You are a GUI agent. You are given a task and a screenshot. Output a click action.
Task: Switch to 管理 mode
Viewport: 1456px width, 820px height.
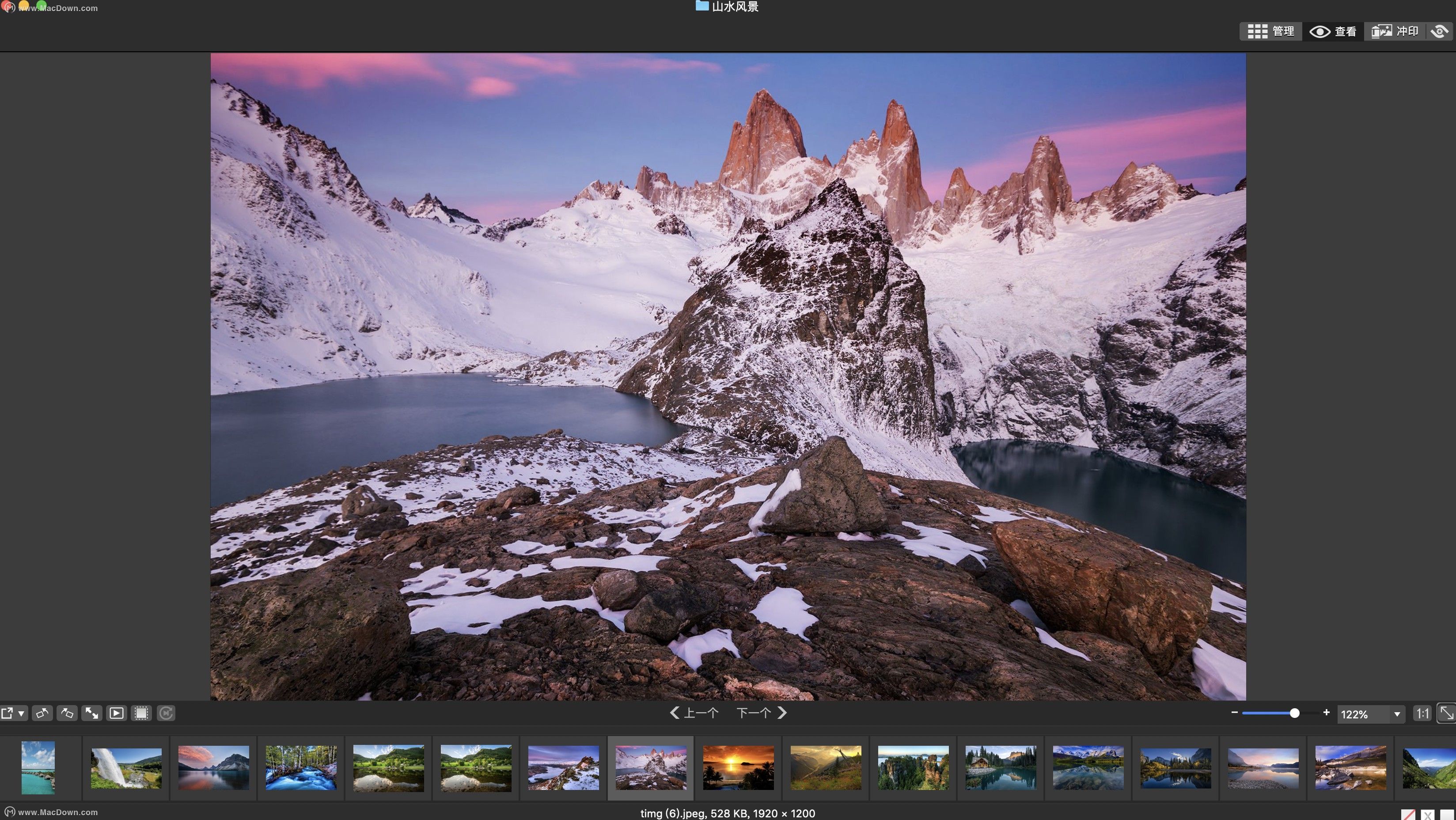coord(1270,31)
